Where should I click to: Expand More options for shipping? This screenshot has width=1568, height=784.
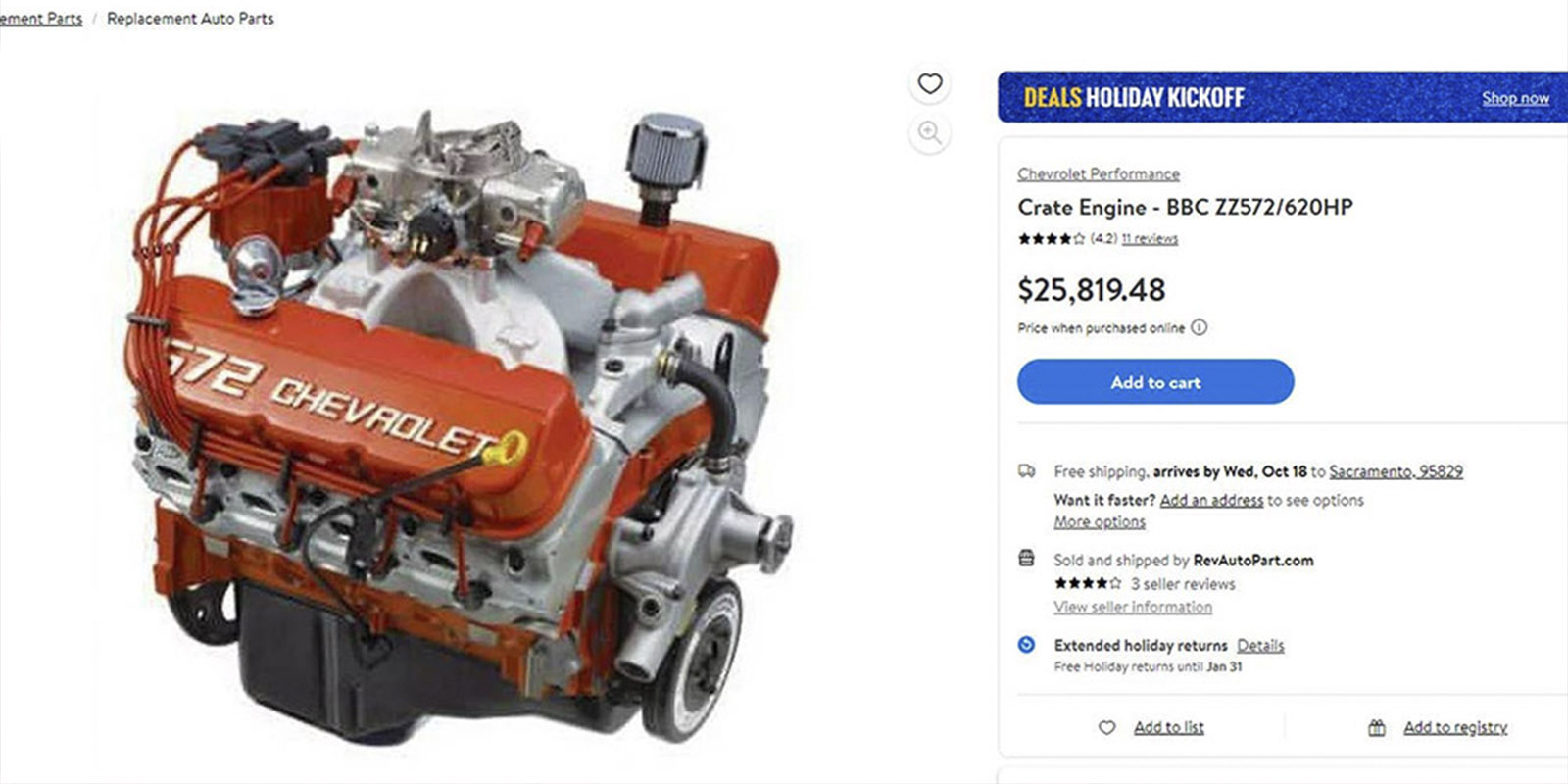coord(1100,522)
